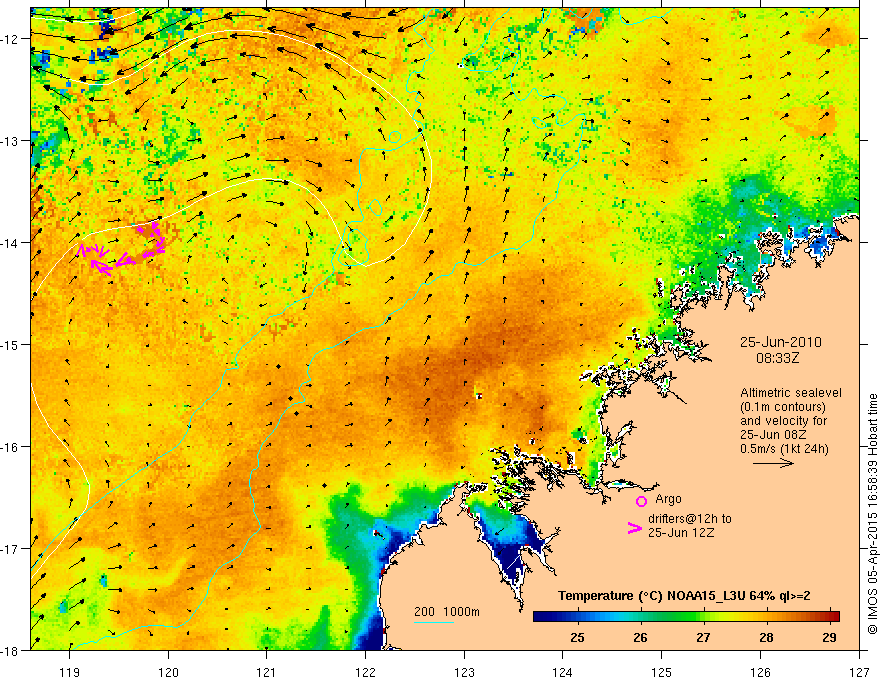Select the temperature colour bar
Screen dimensions: 880x680
[686, 616]
